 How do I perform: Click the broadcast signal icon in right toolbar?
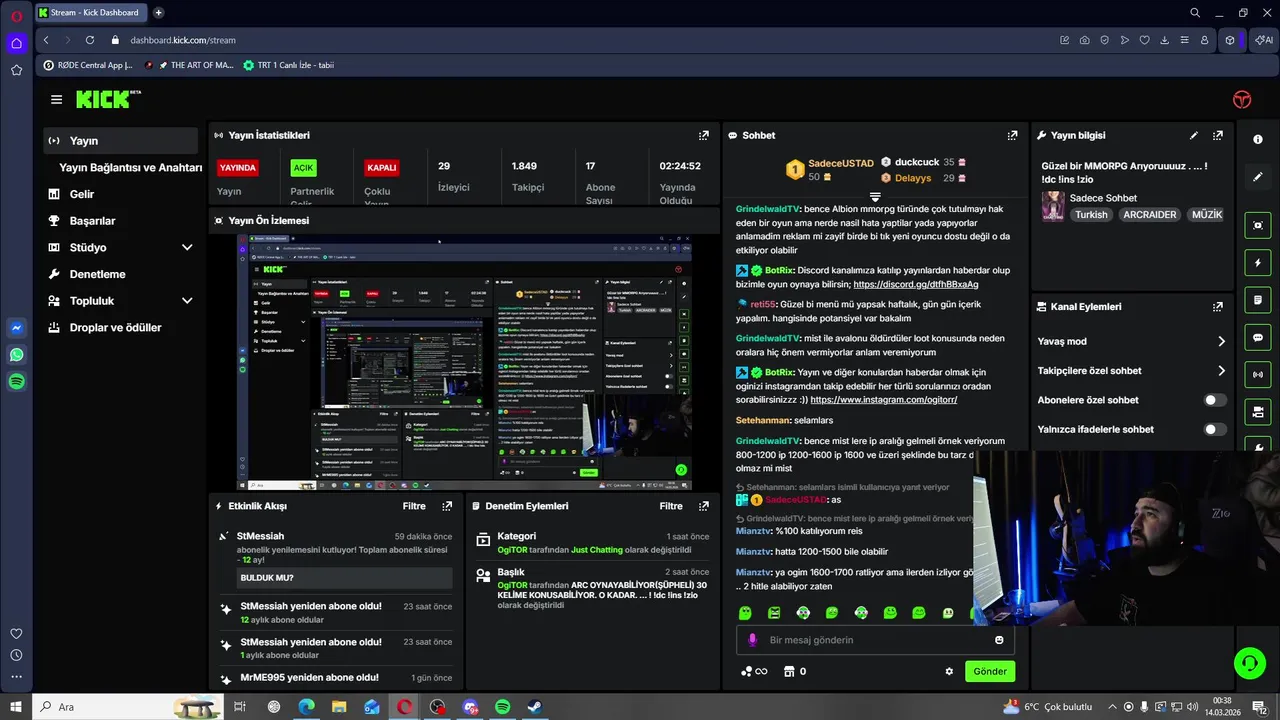click(x=1258, y=375)
